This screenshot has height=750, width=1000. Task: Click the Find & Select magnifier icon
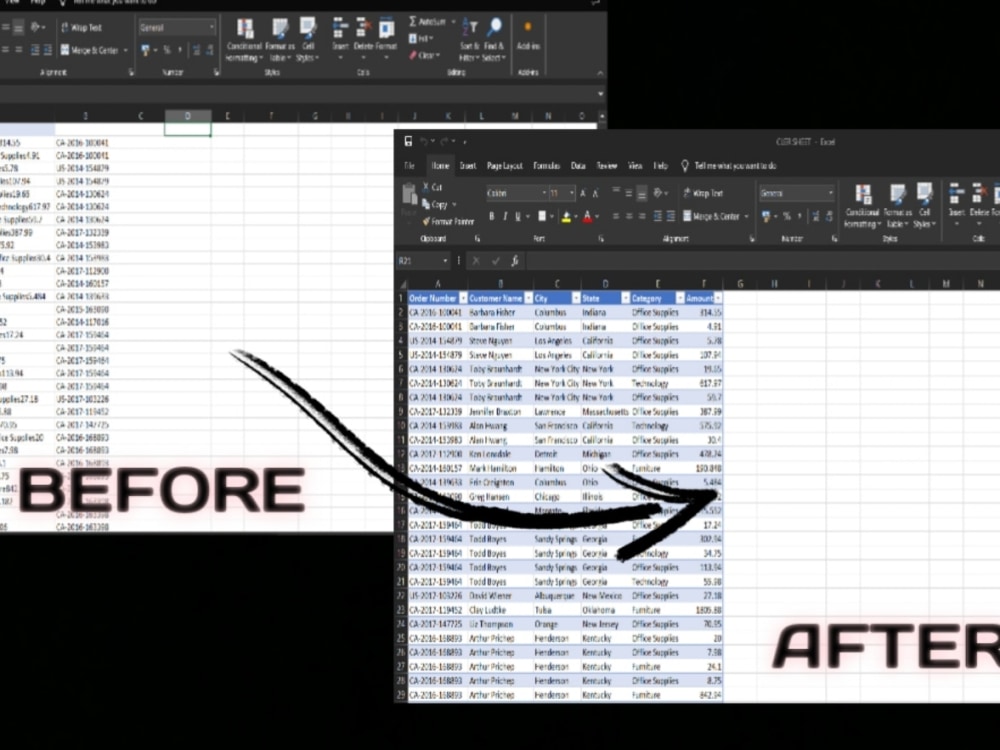pyautogui.click(x=496, y=26)
